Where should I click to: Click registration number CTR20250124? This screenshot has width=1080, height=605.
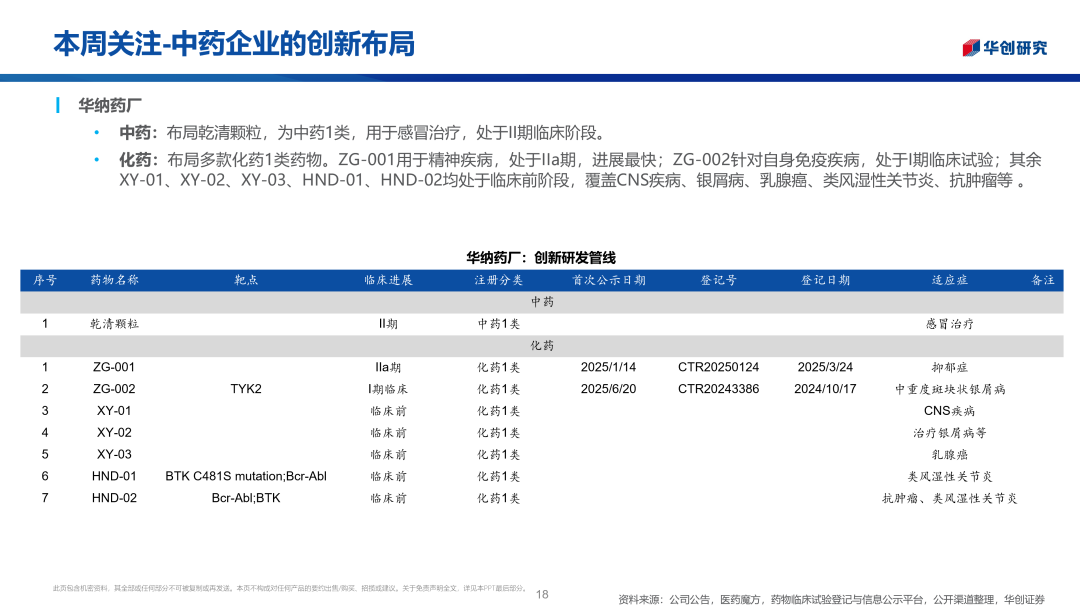[x=718, y=367]
